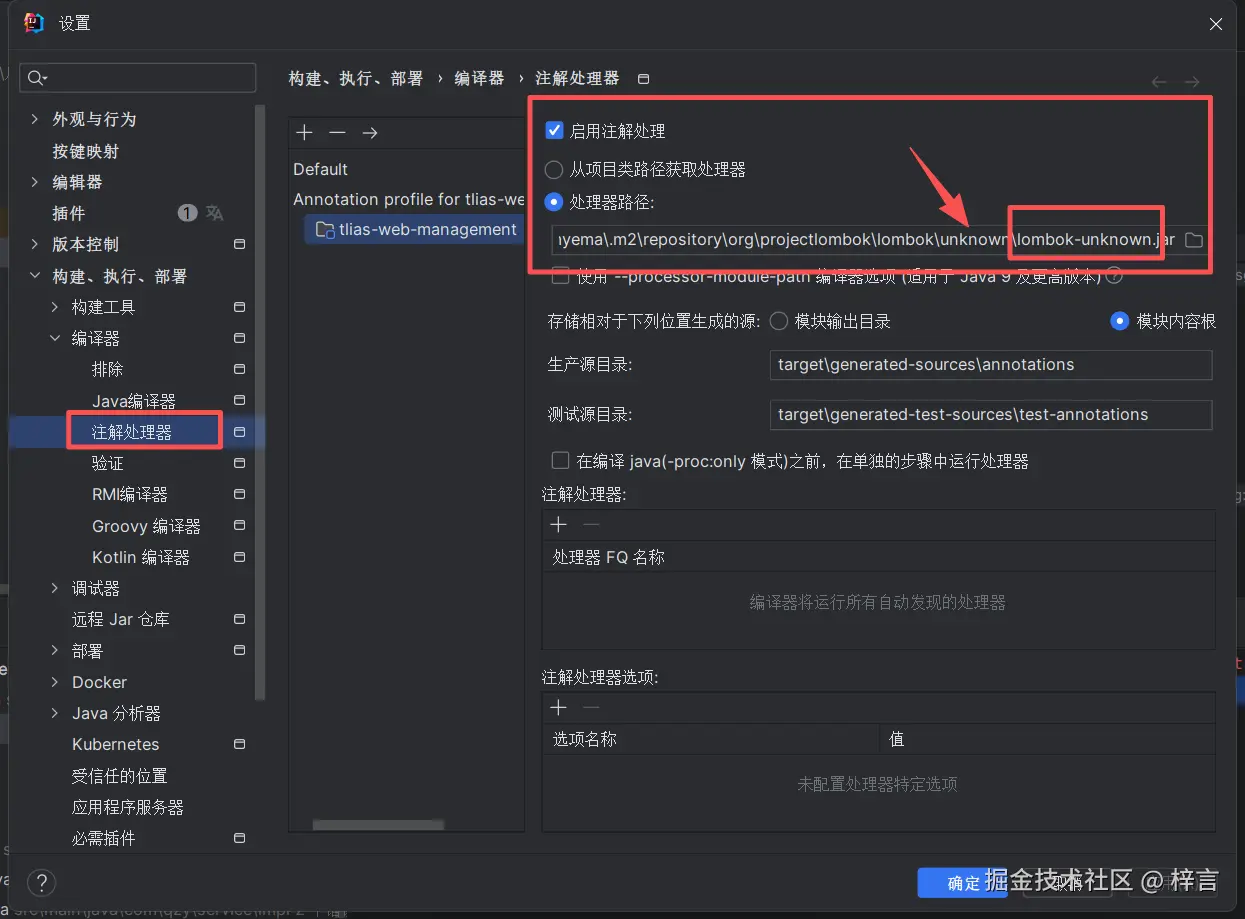Image resolution: width=1245 pixels, height=919 pixels.
Task: Click project-level icon beside Kotlin 编译器
Action: point(239,557)
